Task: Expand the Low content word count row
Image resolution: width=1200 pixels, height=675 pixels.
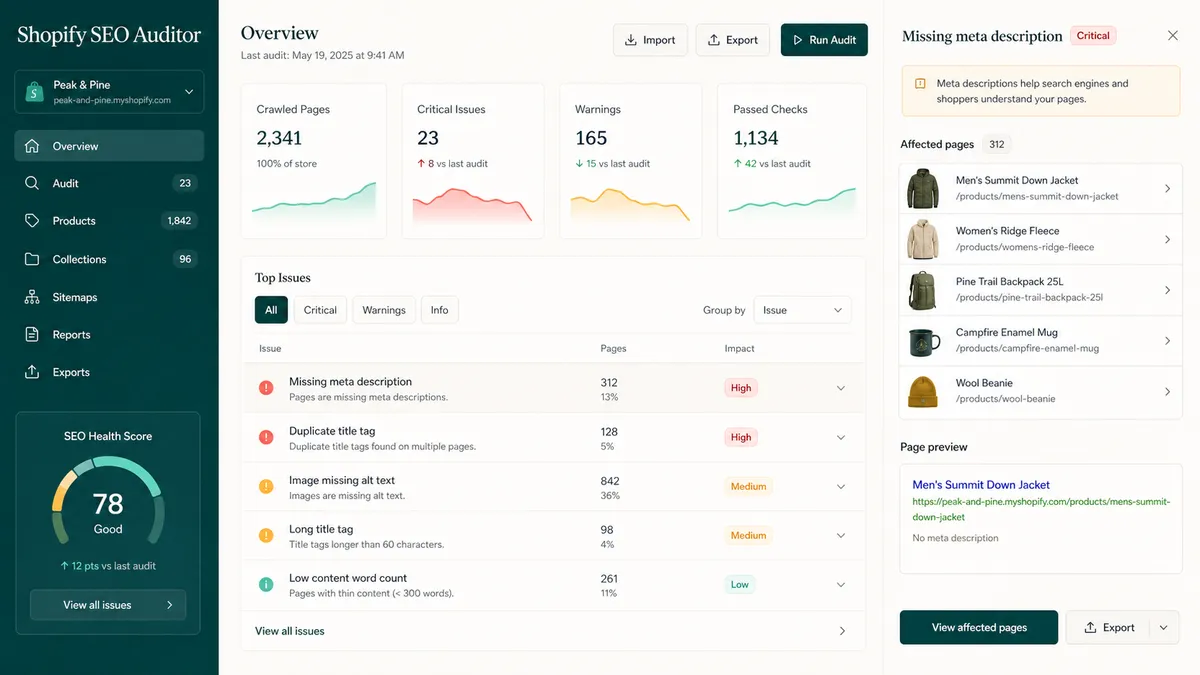Action: pyautogui.click(x=840, y=584)
